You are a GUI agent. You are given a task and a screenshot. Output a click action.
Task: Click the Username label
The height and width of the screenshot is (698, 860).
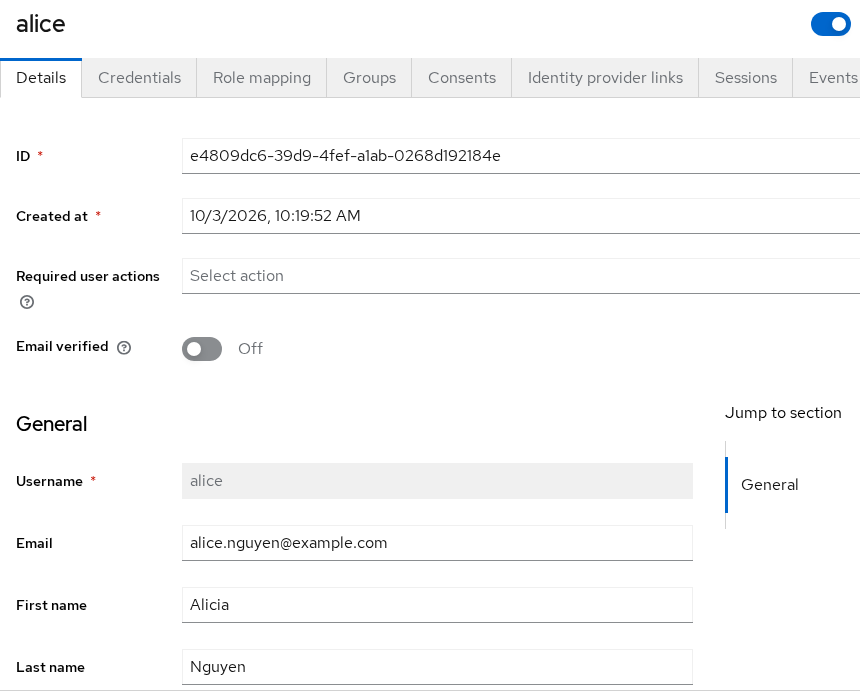(49, 481)
